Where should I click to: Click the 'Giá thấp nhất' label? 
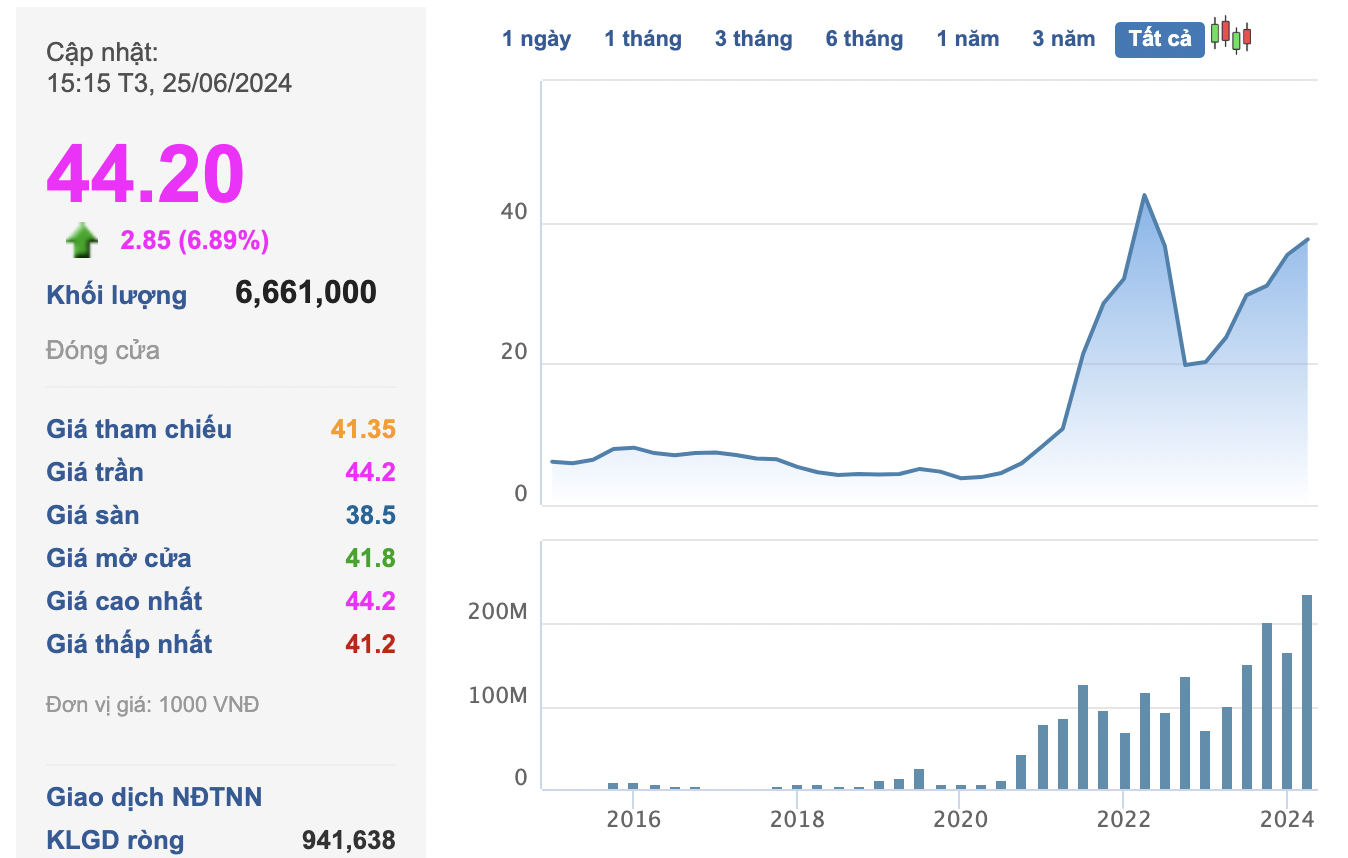coord(129,644)
